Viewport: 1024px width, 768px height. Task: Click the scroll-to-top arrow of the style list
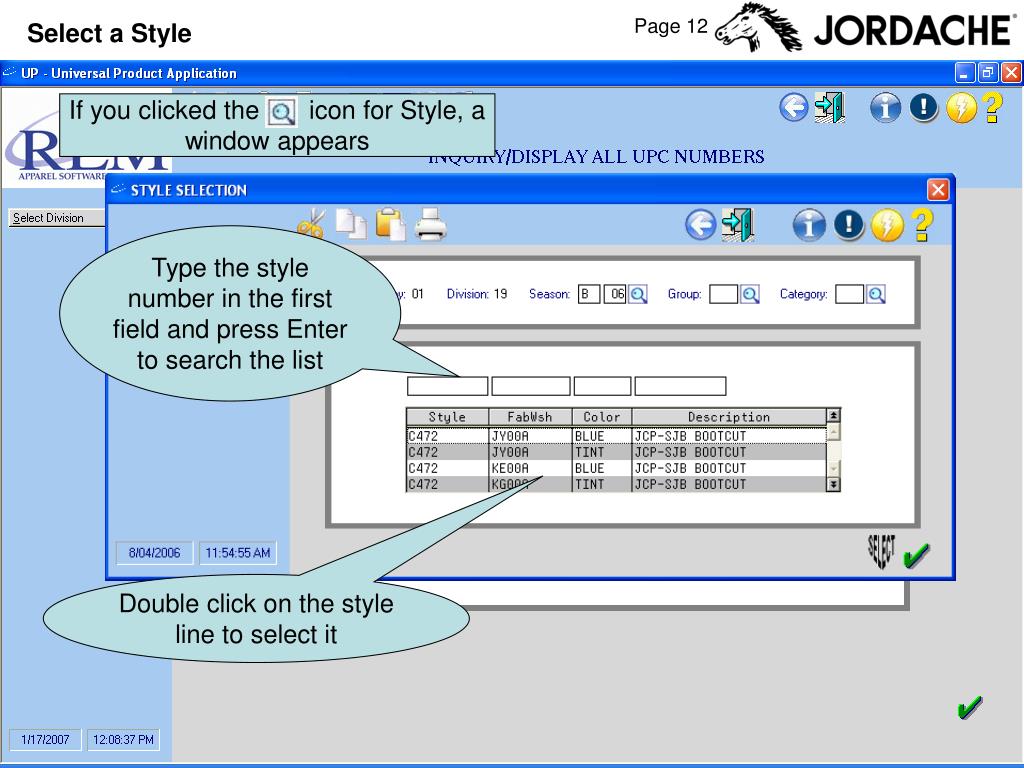(x=833, y=415)
